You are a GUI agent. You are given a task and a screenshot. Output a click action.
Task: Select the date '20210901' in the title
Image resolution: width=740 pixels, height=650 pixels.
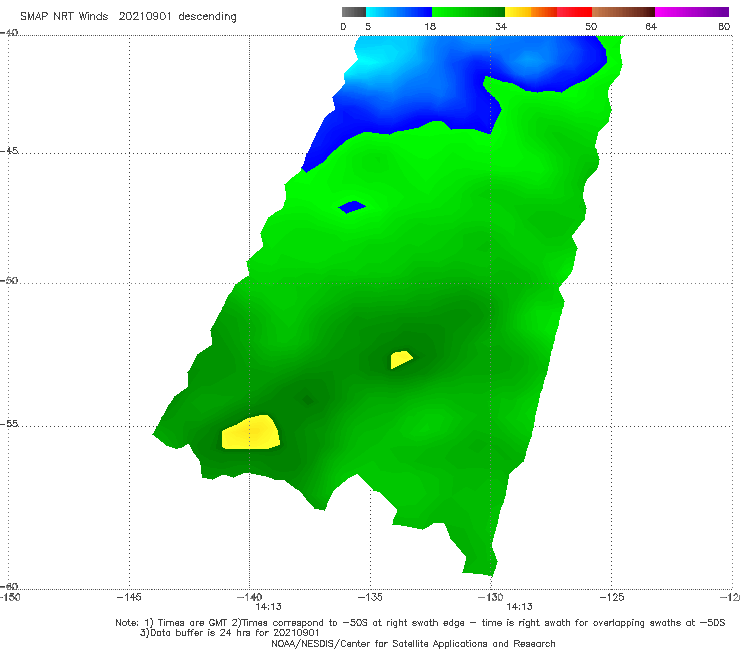pos(145,16)
